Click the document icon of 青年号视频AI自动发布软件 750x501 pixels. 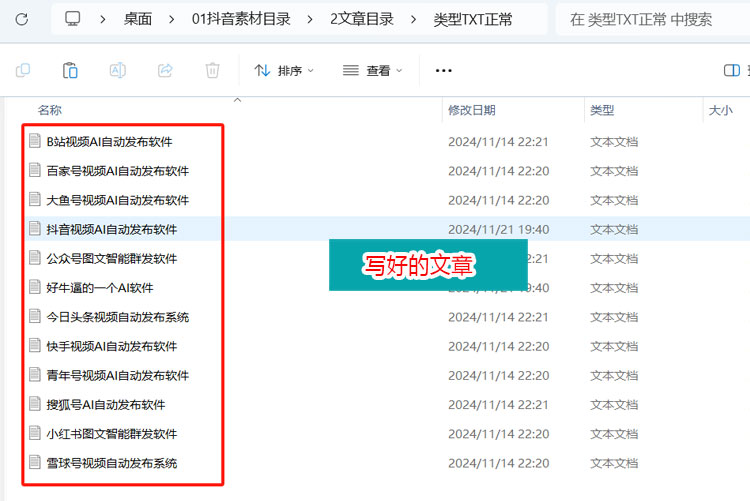[34, 374]
